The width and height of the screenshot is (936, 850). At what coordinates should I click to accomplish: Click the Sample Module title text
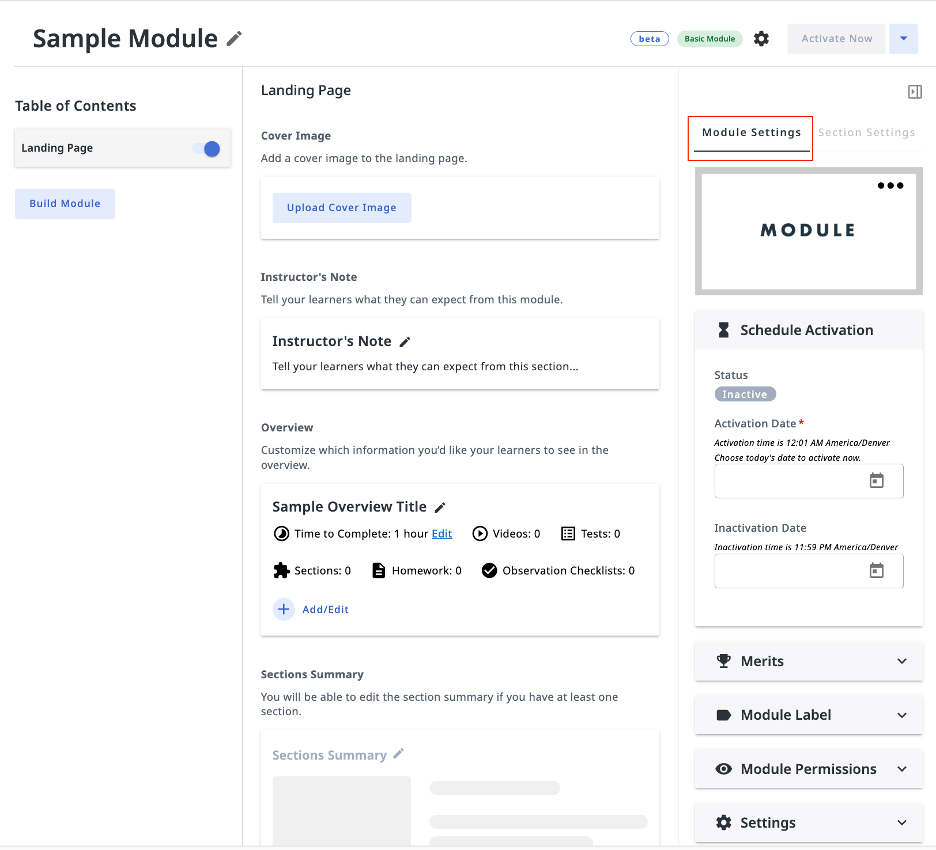(125, 39)
